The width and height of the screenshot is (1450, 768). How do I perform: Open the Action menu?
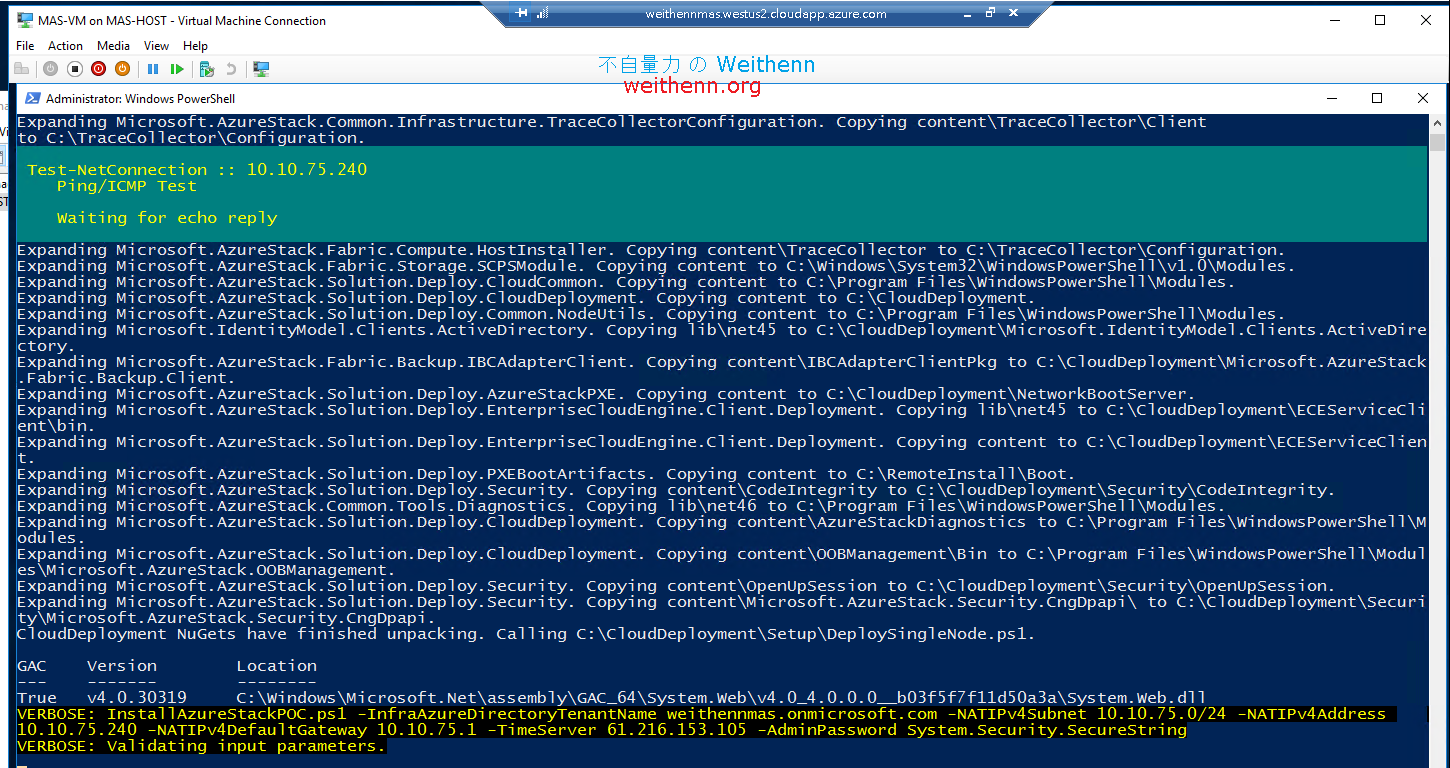(x=65, y=45)
